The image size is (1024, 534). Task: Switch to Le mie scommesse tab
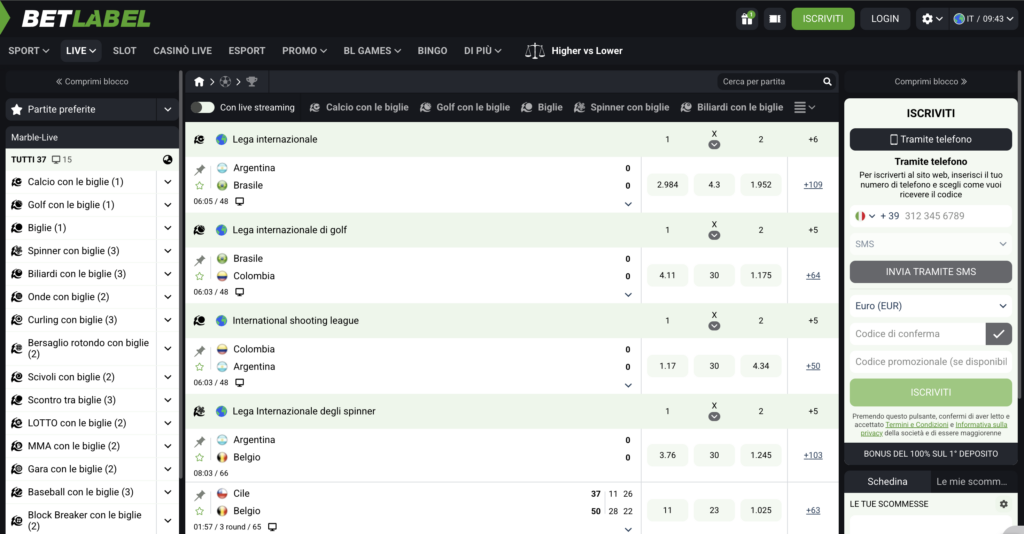971,482
